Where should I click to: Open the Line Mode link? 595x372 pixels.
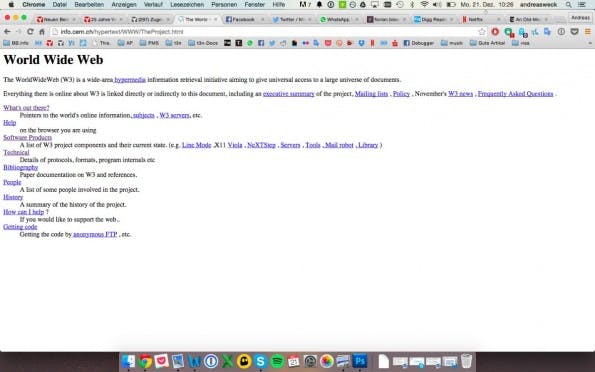pyautogui.click(x=197, y=145)
